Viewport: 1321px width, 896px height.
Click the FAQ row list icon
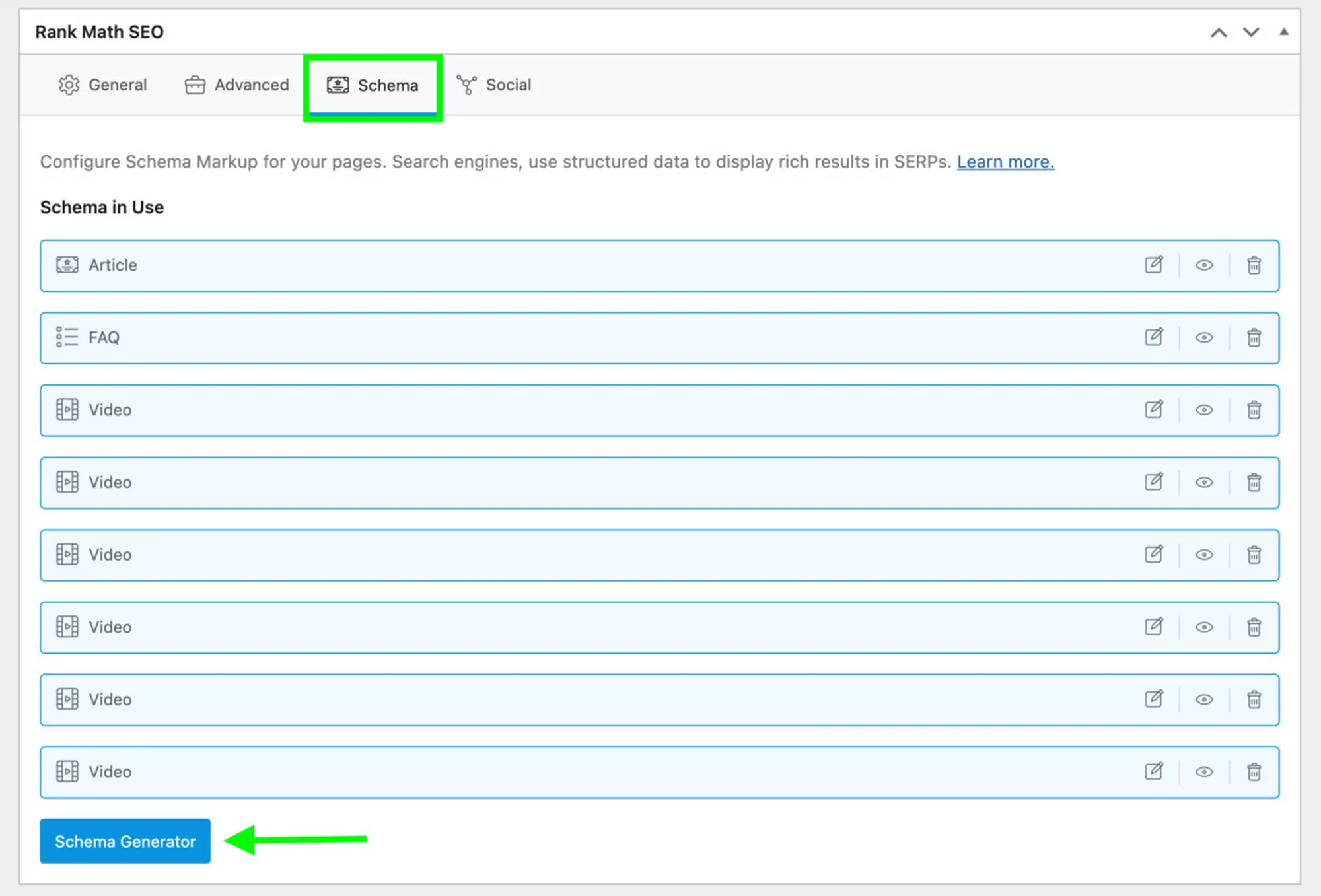(x=67, y=337)
